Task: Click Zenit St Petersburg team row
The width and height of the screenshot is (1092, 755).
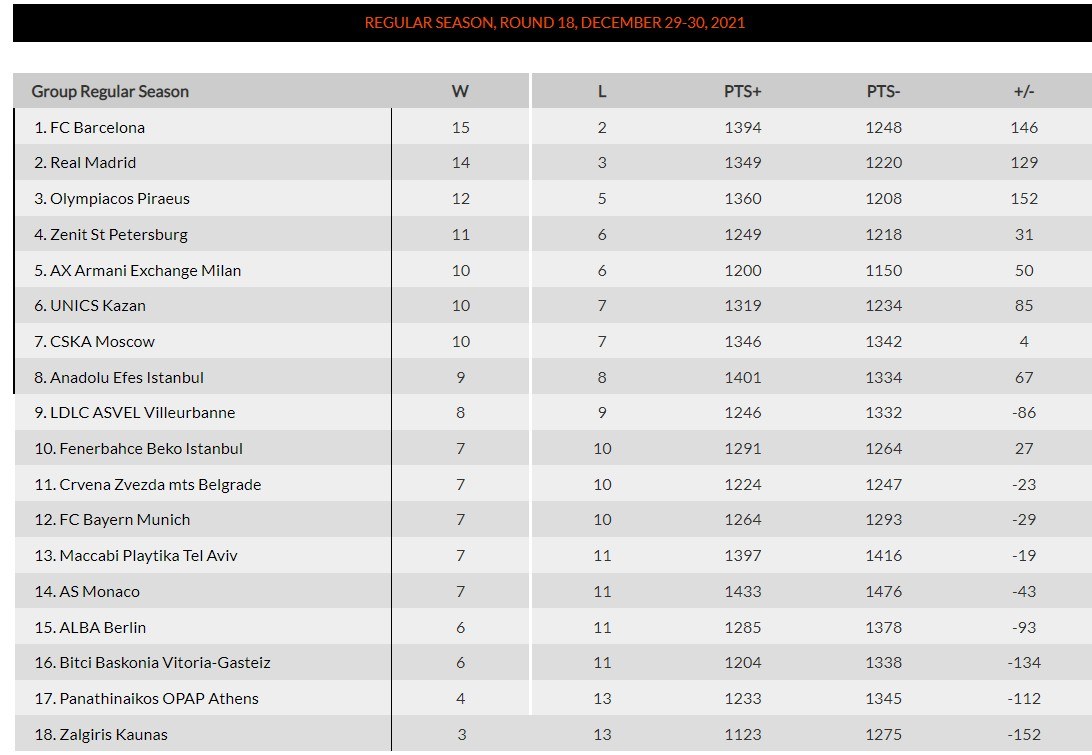Action: pyautogui.click(x=118, y=235)
